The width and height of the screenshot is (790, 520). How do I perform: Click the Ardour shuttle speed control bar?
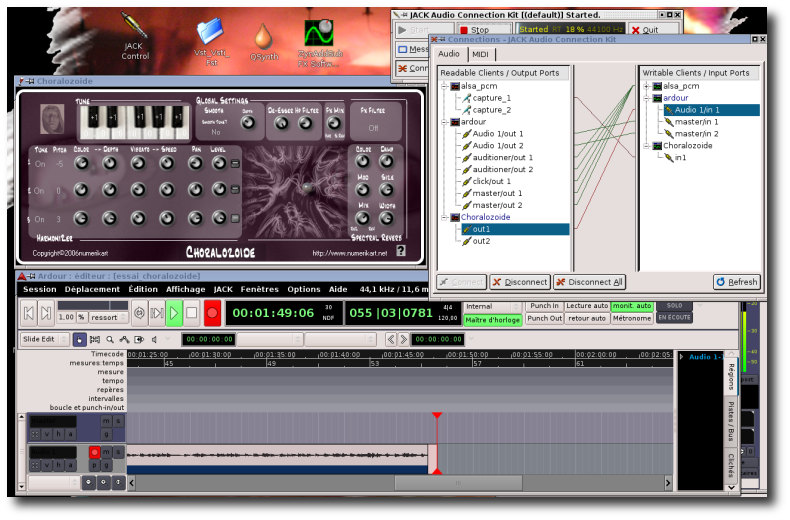[93, 306]
